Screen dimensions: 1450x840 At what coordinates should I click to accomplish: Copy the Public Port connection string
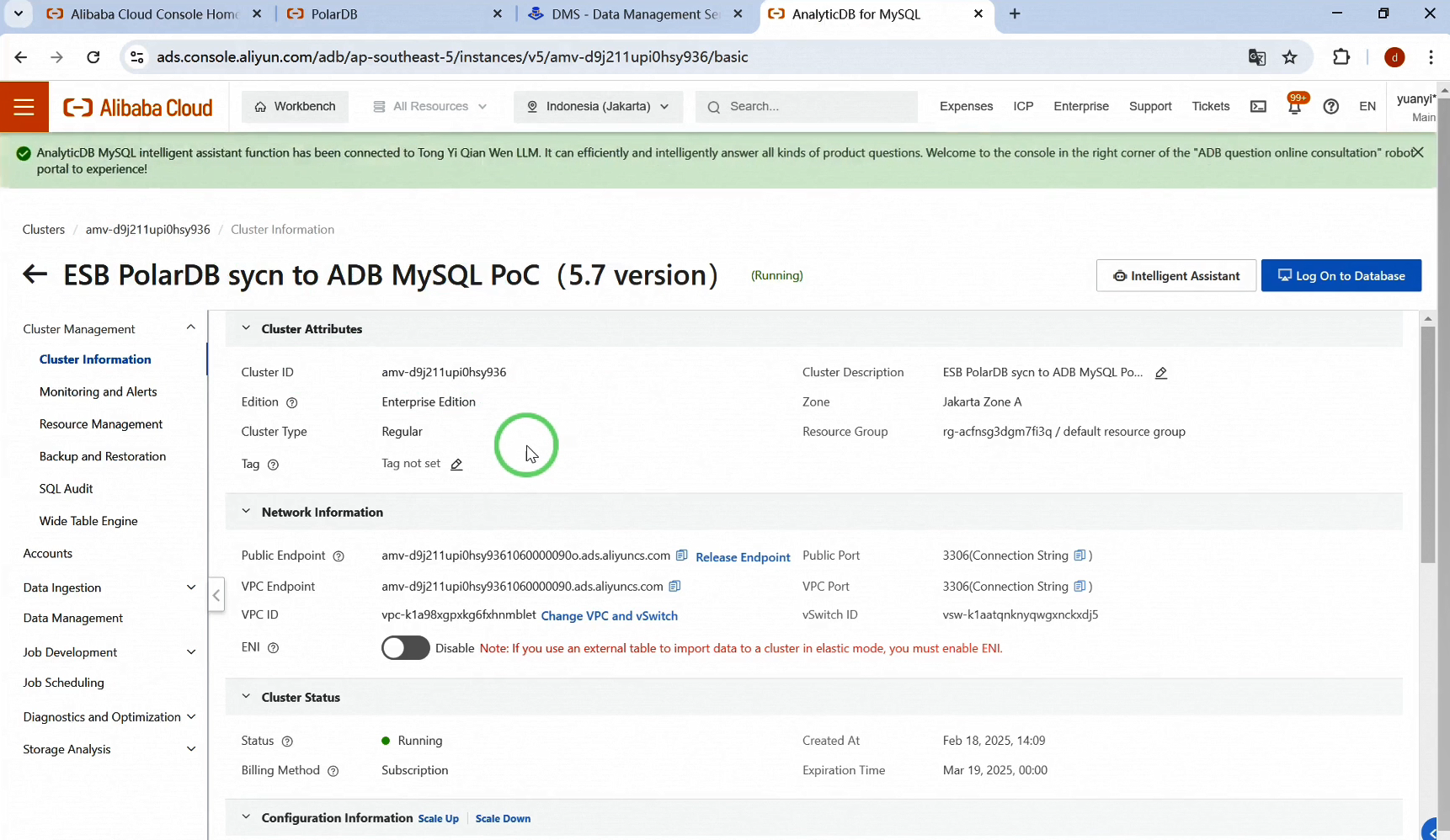[x=1080, y=556]
